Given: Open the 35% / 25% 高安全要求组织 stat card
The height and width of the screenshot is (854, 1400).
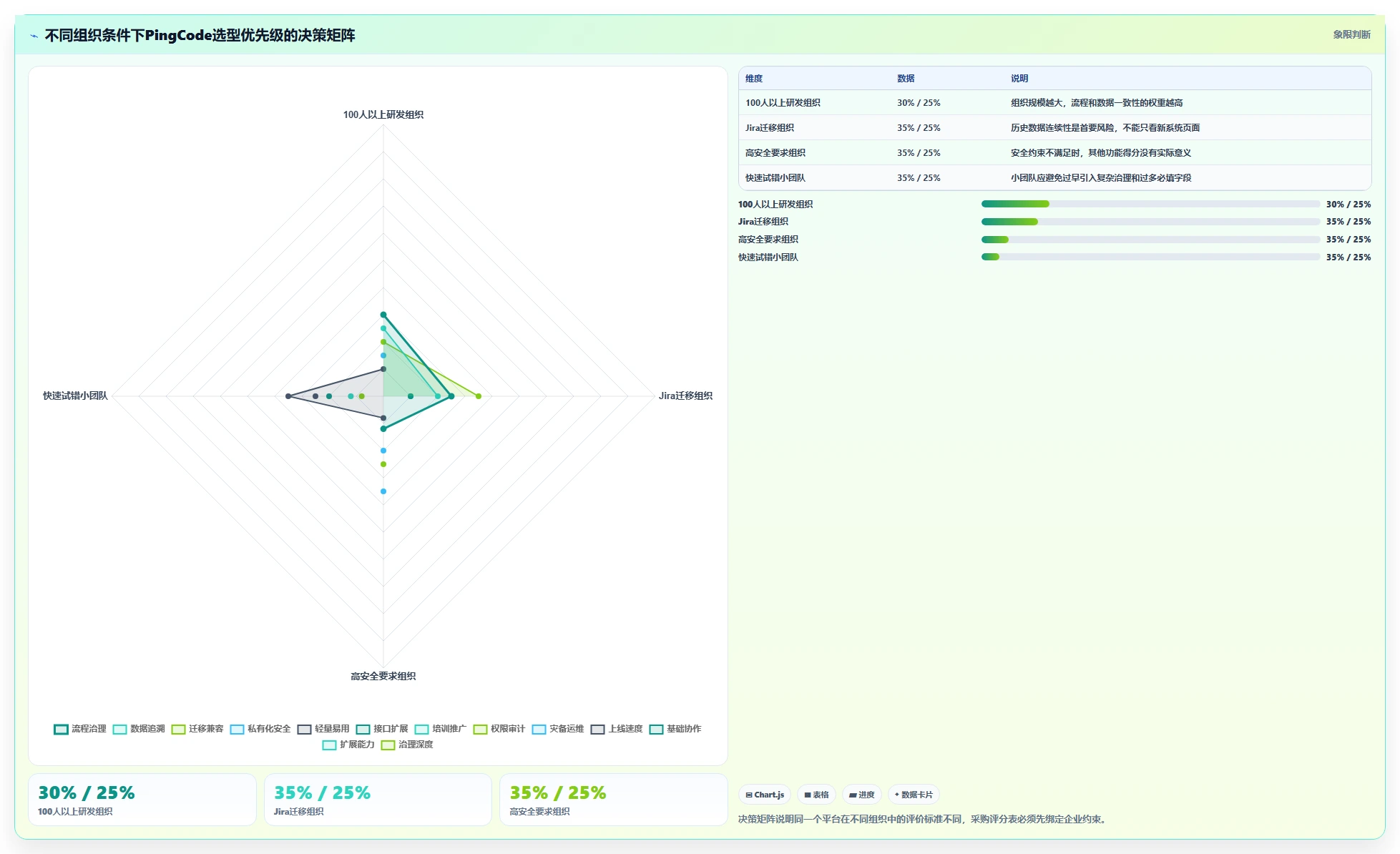Looking at the screenshot, I should tap(614, 800).
